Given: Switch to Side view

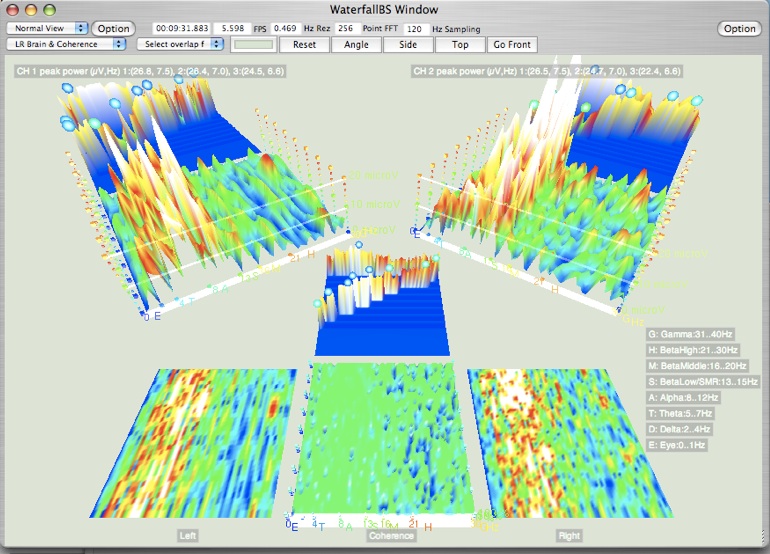Looking at the screenshot, I should click(x=408, y=44).
